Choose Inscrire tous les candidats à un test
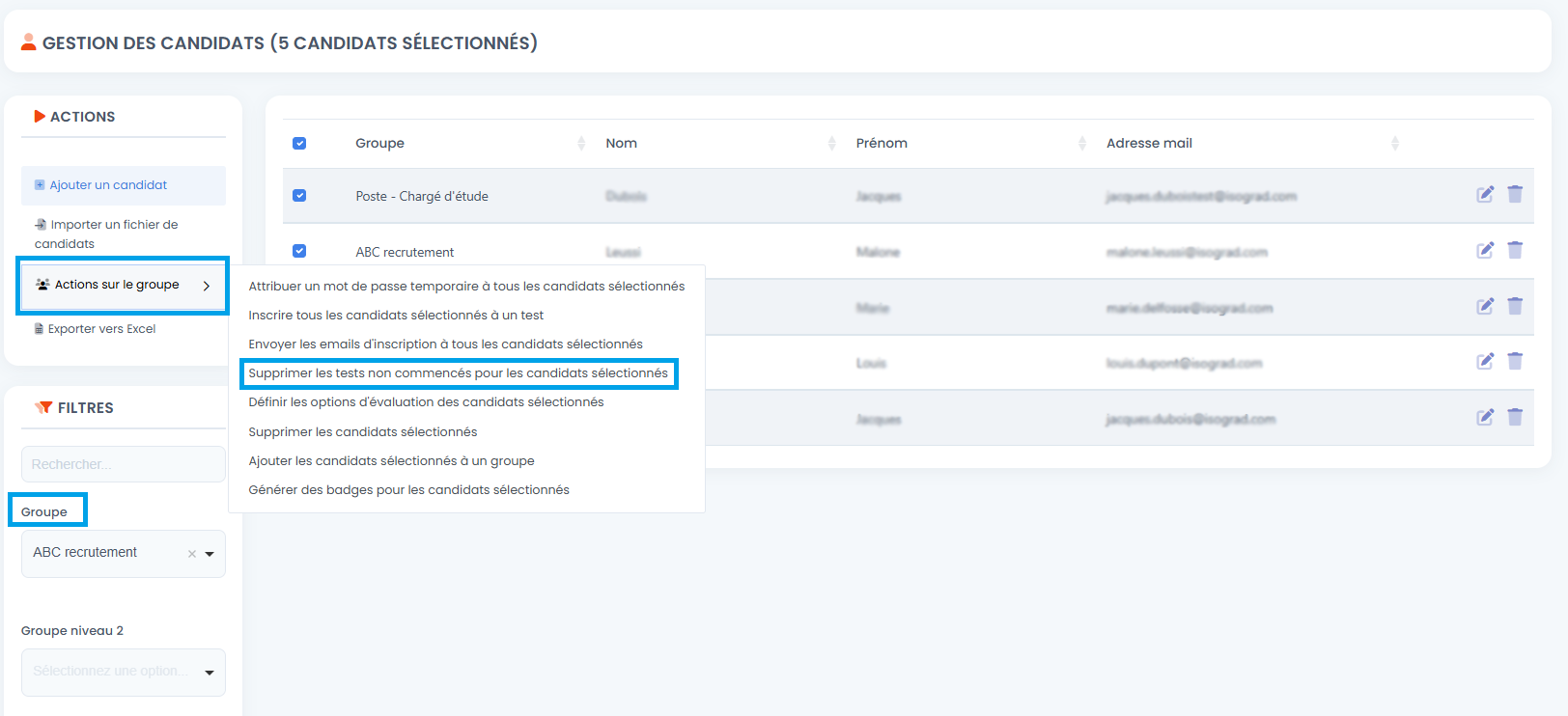Screen dimensions: 1568x716 point(396,315)
